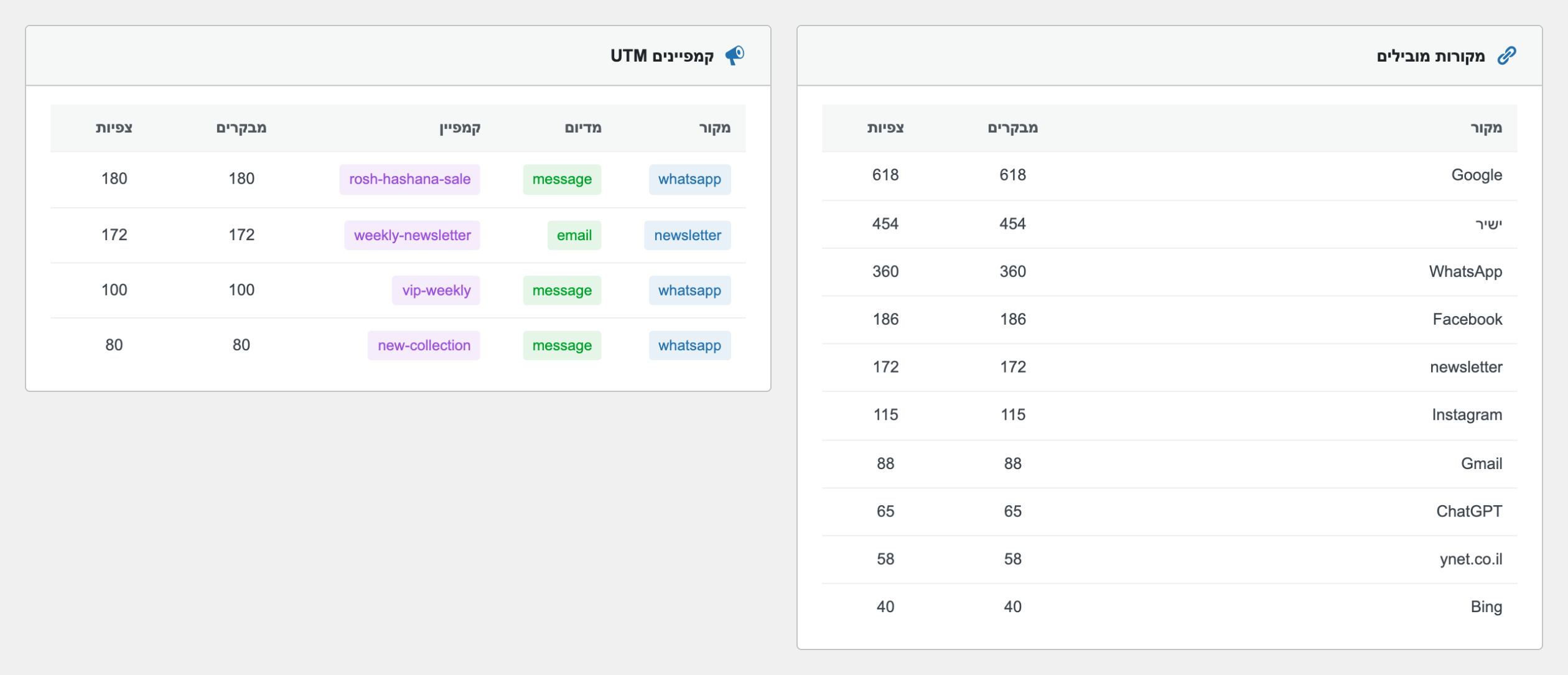
Task: Click the message tag in vip-weekly row
Action: [562, 291]
